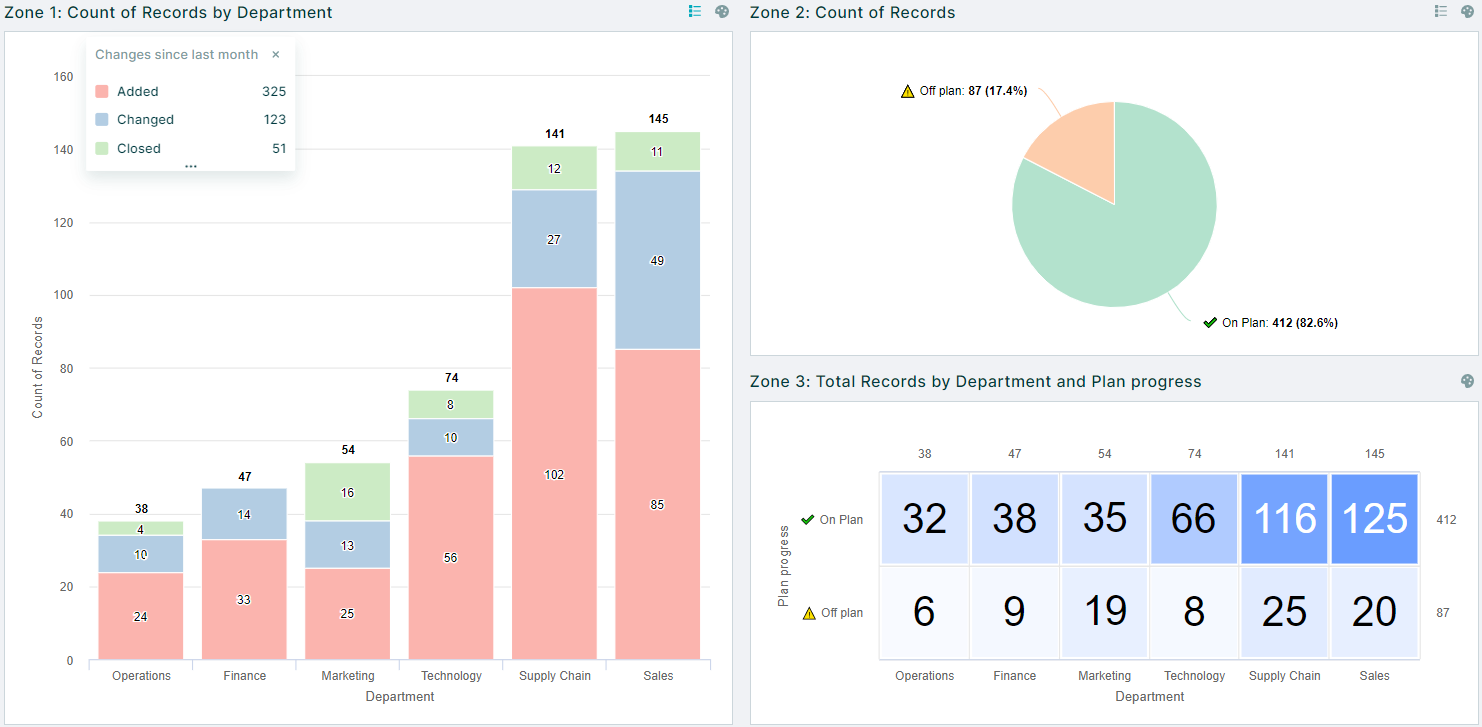Close the Changes since last month panel
Viewport: 1482px width, 727px height.
[x=276, y=55]
